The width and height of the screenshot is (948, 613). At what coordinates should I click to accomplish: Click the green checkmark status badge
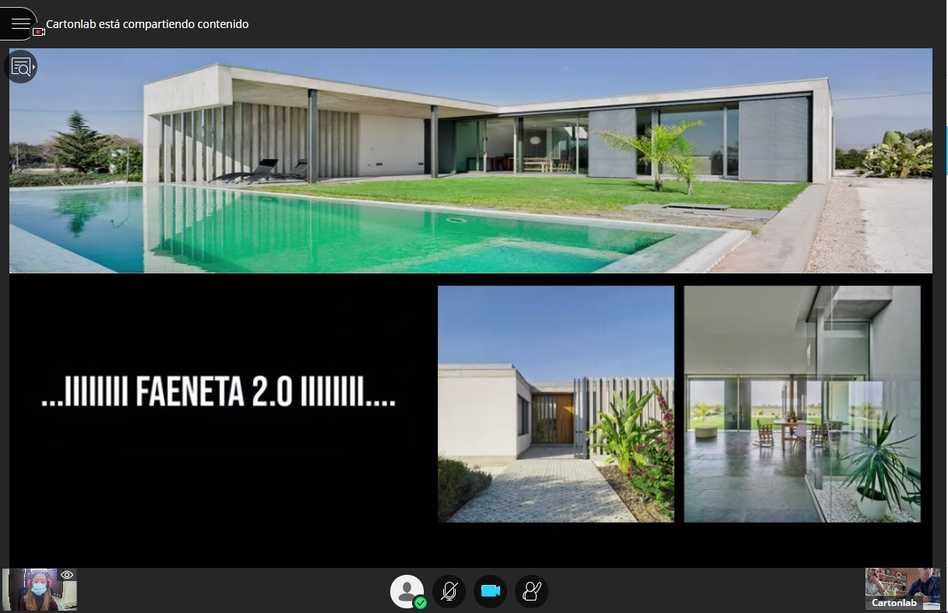pos(421,603)
